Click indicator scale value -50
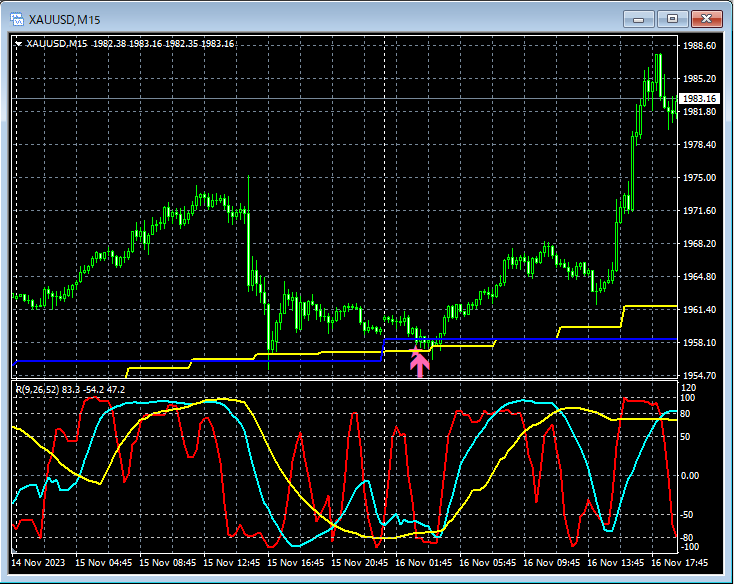This screenshot has width=734, height=584. (x=687, y=515)
